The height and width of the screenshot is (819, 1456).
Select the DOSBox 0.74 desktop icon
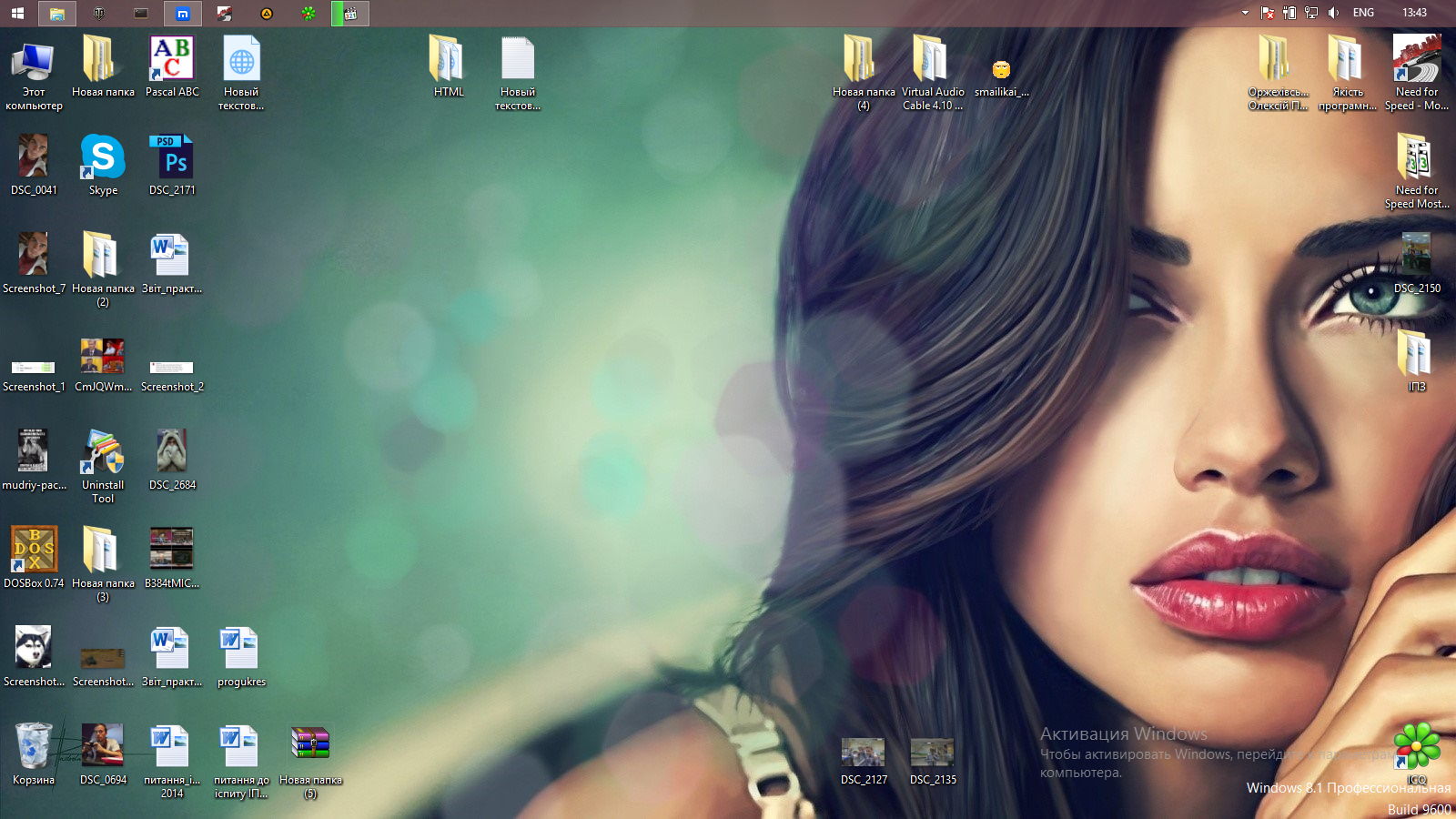34,550
